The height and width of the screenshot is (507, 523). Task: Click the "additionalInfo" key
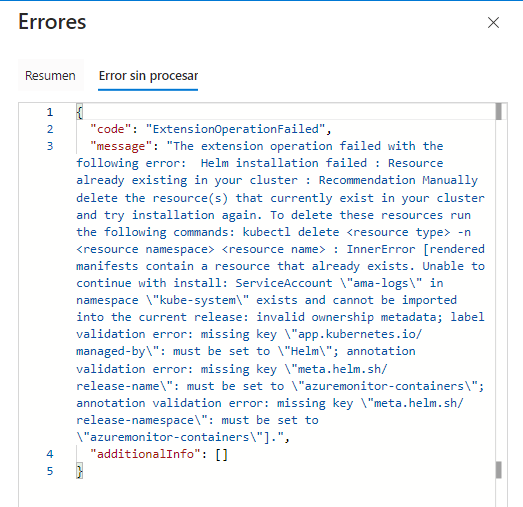[145, 454]
